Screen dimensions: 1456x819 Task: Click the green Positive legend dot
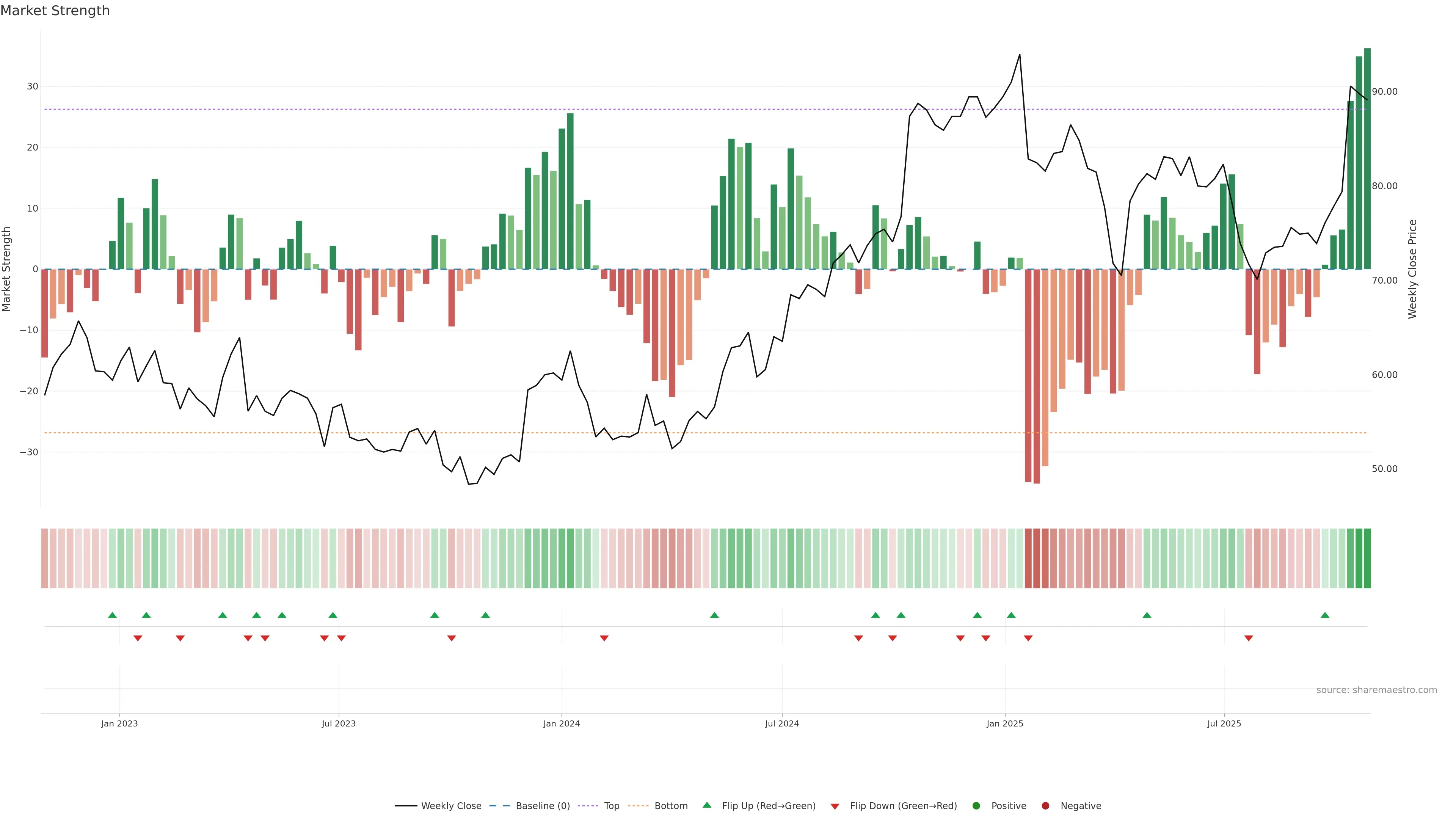pos(976,805)
